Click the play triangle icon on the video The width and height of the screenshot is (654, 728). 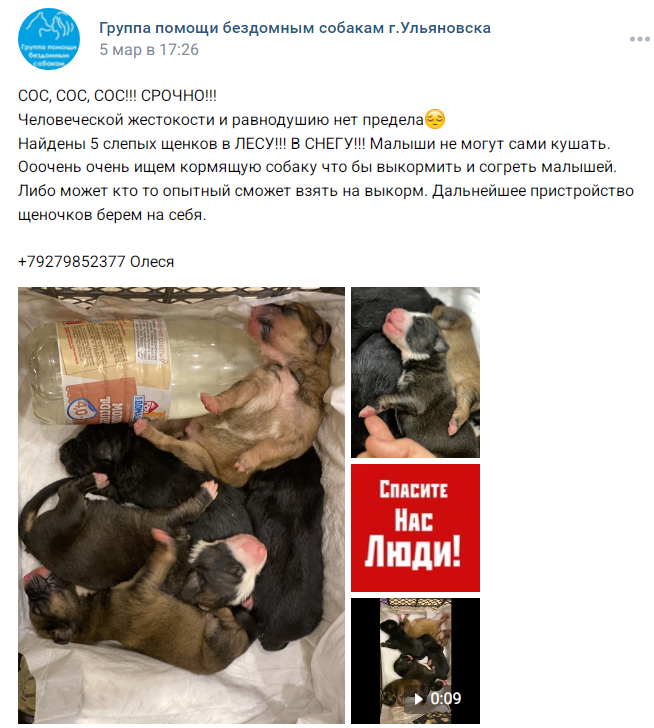pos(418,698)
